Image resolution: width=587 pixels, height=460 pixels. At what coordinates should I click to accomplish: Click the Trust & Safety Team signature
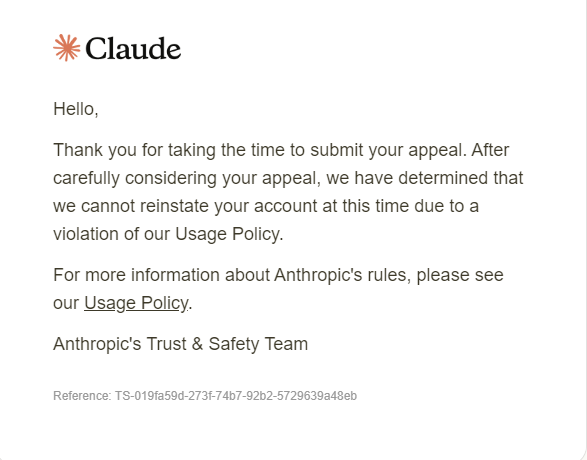click(x=180, y=344)
